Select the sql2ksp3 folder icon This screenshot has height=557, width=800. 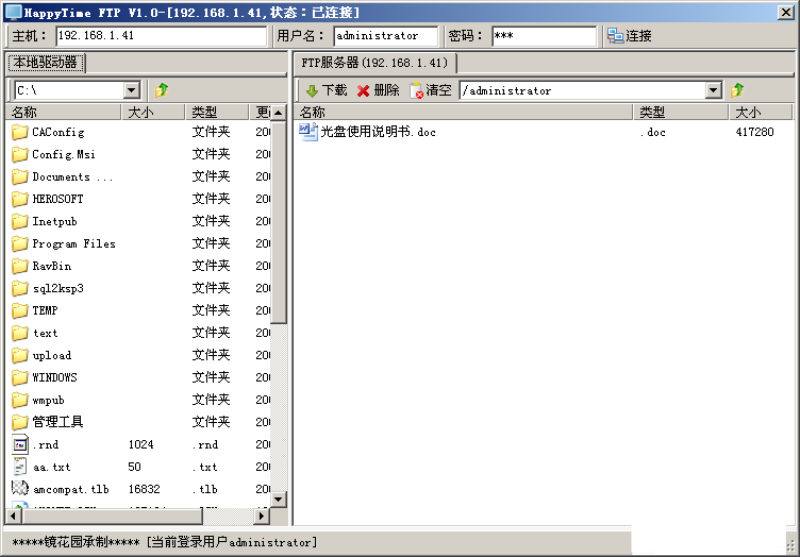pos(20,288)
